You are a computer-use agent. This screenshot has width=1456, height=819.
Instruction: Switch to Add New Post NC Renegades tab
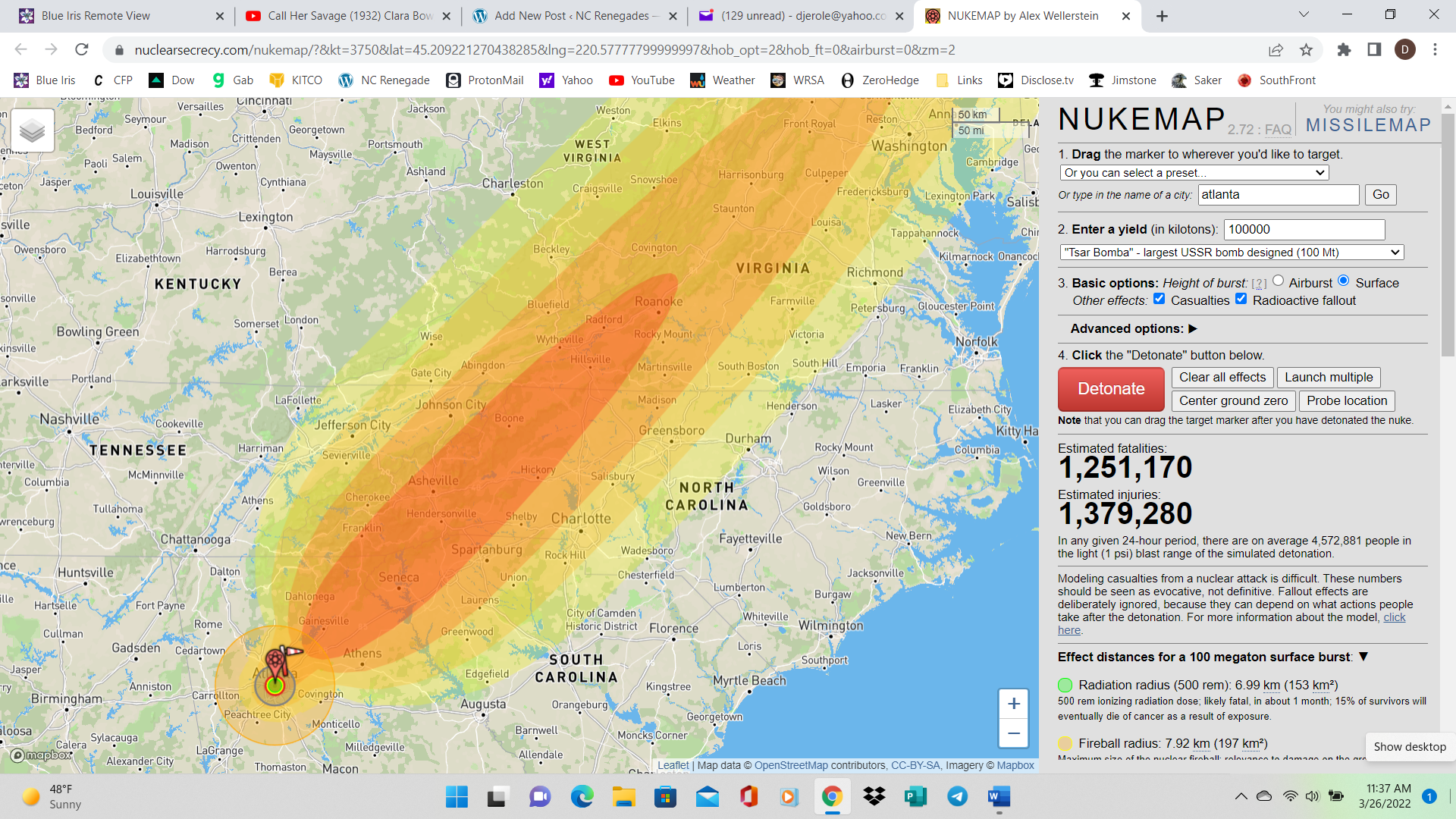pos(576,16)
